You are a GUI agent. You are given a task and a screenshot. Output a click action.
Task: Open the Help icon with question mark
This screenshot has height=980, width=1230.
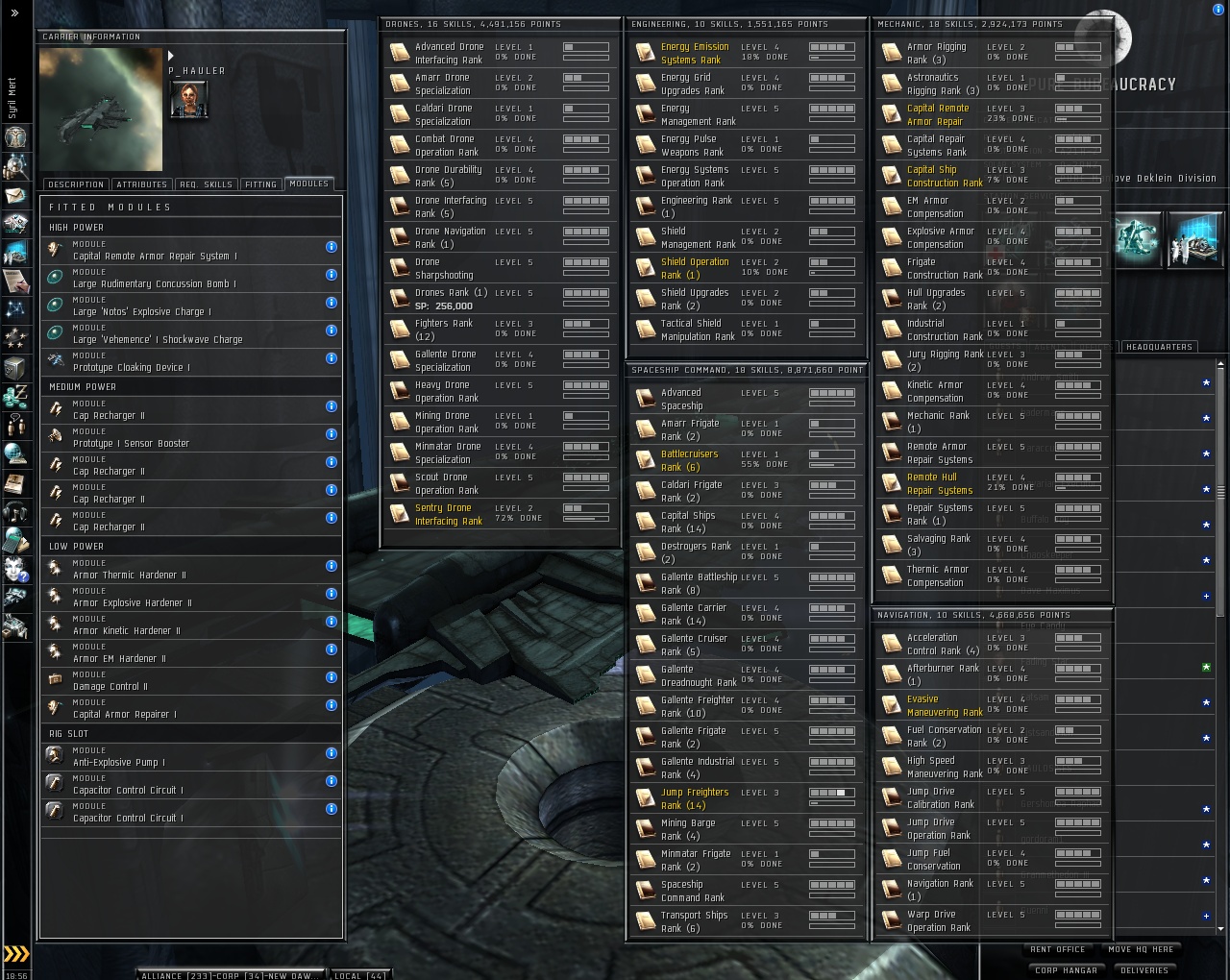pos(15,569)
